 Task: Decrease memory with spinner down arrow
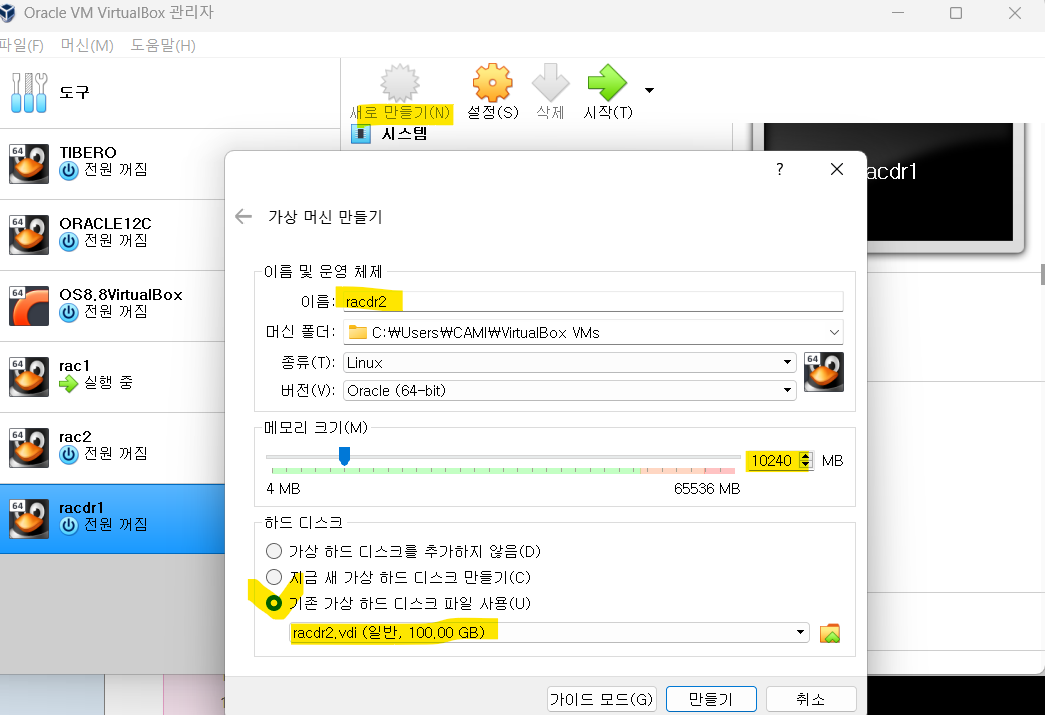tap(806, 464)
